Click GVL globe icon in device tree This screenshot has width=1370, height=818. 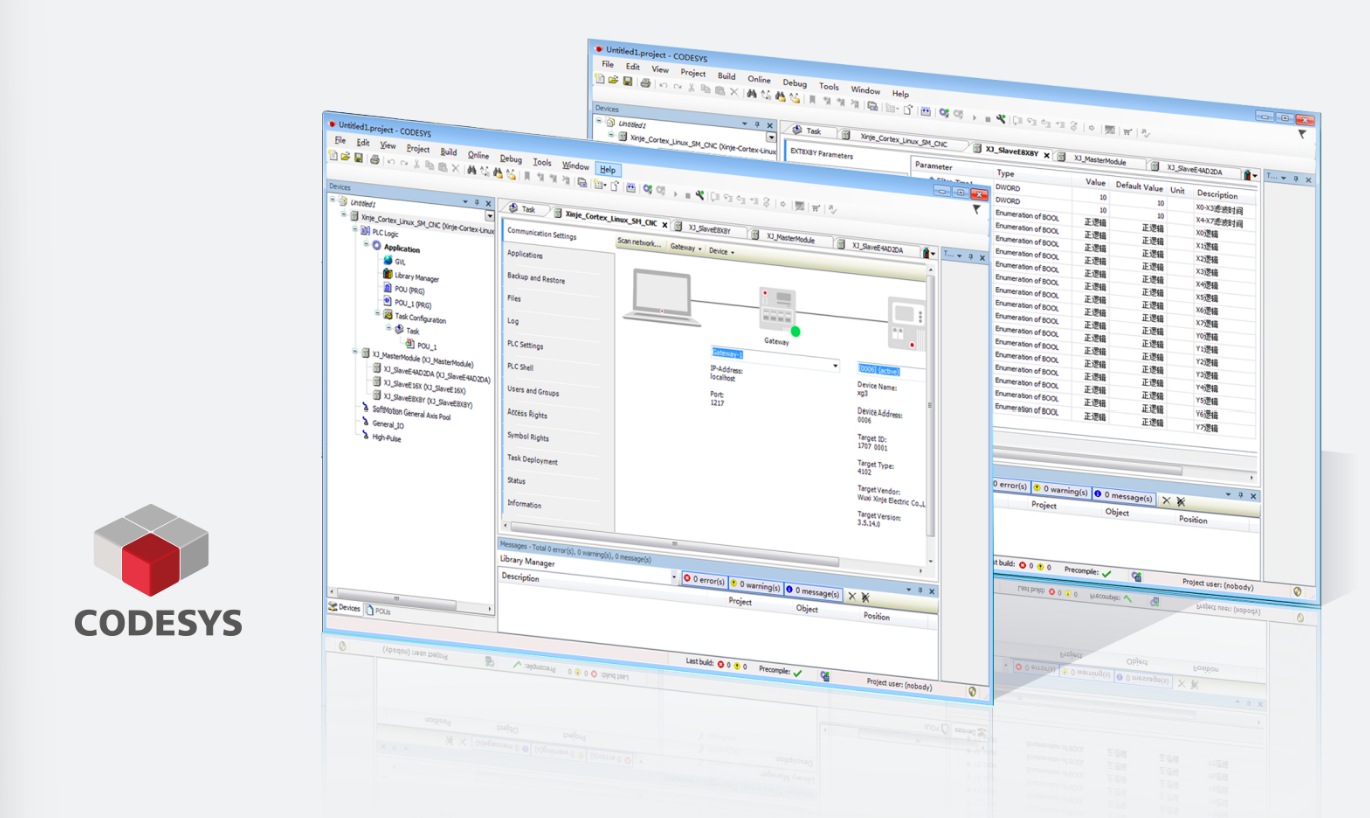point(388,260)
